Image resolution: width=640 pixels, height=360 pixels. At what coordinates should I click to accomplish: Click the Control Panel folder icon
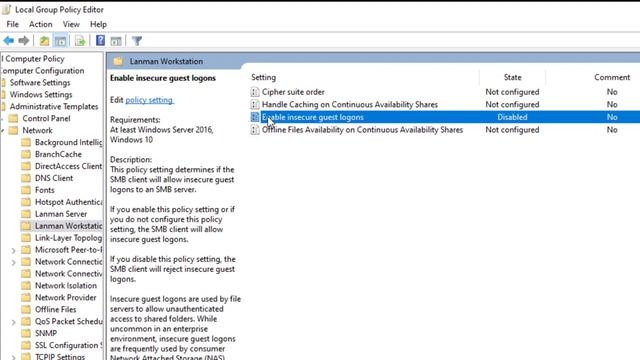click(x=13, y=118)
